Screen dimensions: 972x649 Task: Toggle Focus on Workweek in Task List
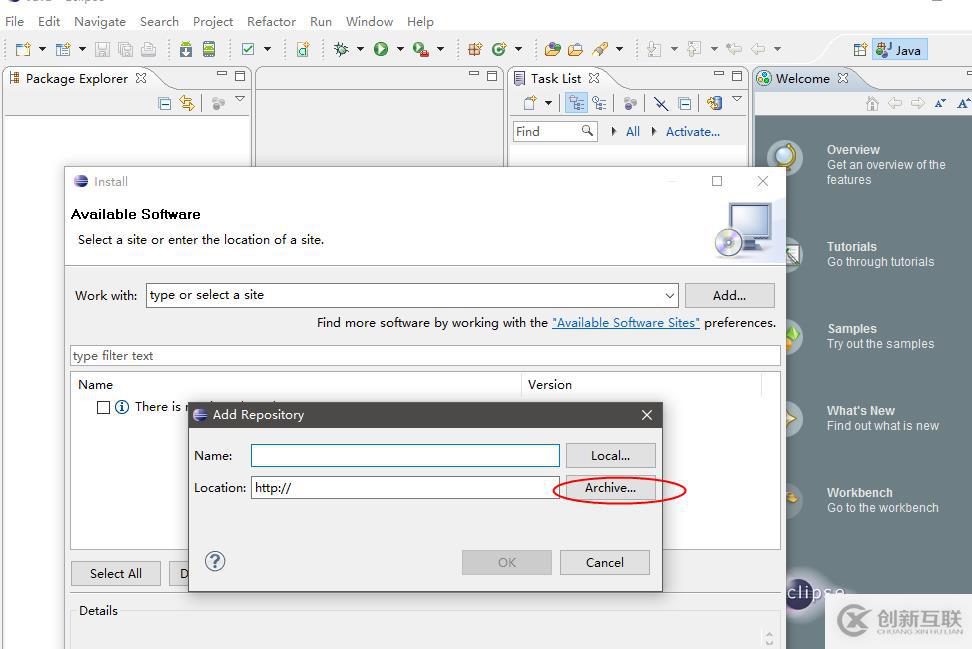pyautogui.click(x=630, y=103)
